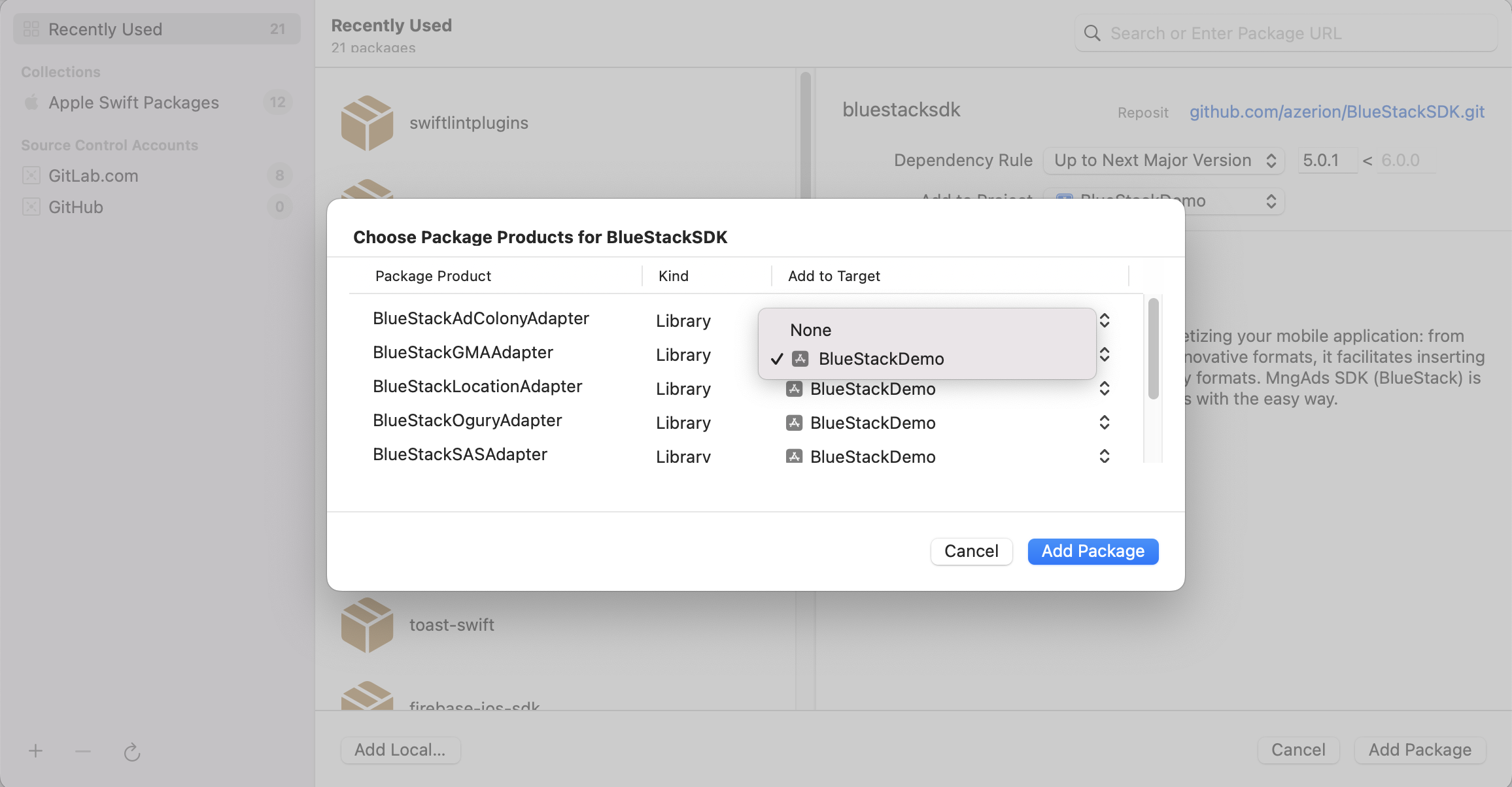Open target dropdown for BlueStackLocationAdapter
Screen dimensions: 1512x787
[x=948, y=389]
